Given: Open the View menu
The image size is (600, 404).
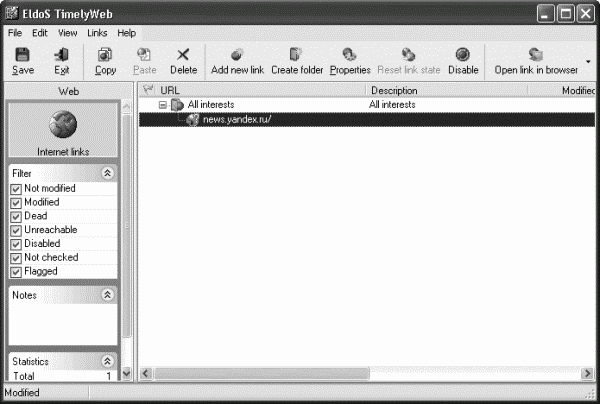Looking at the screenshot, I should [67, 33].
